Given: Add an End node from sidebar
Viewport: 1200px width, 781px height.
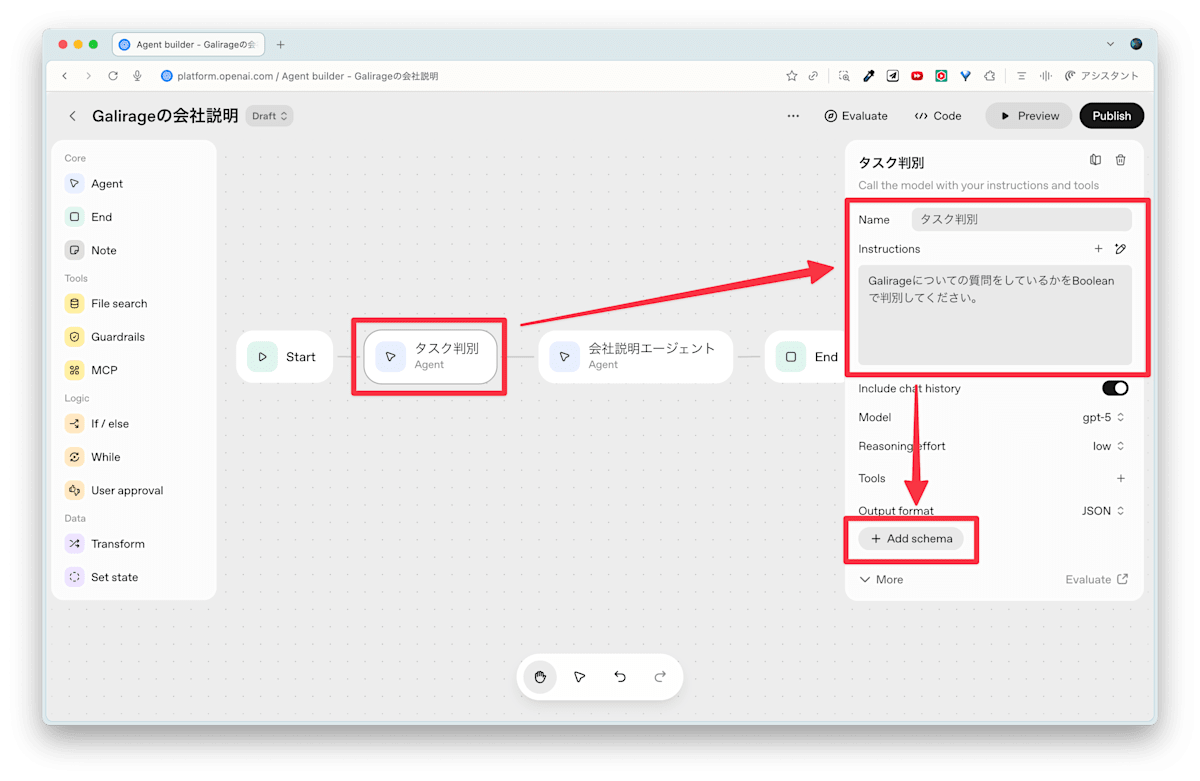Looking at the screenshot, I should (88, 217).
